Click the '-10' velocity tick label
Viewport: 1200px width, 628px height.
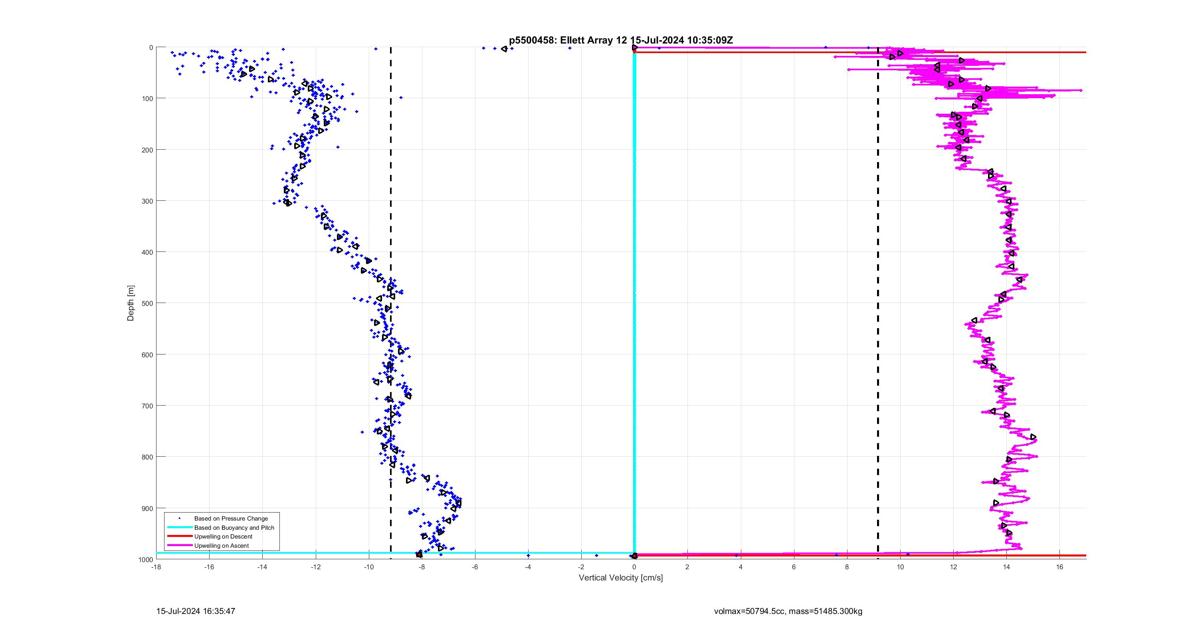[x=368, y=567]
